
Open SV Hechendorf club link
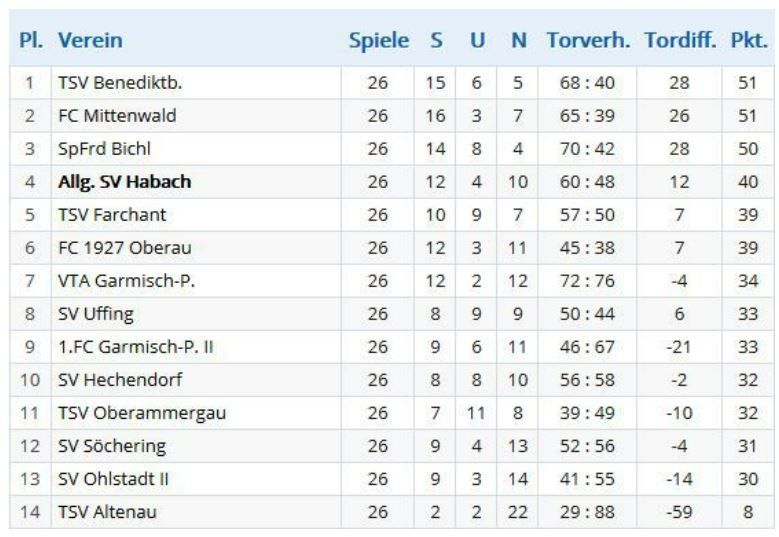[x=120, y=380]
